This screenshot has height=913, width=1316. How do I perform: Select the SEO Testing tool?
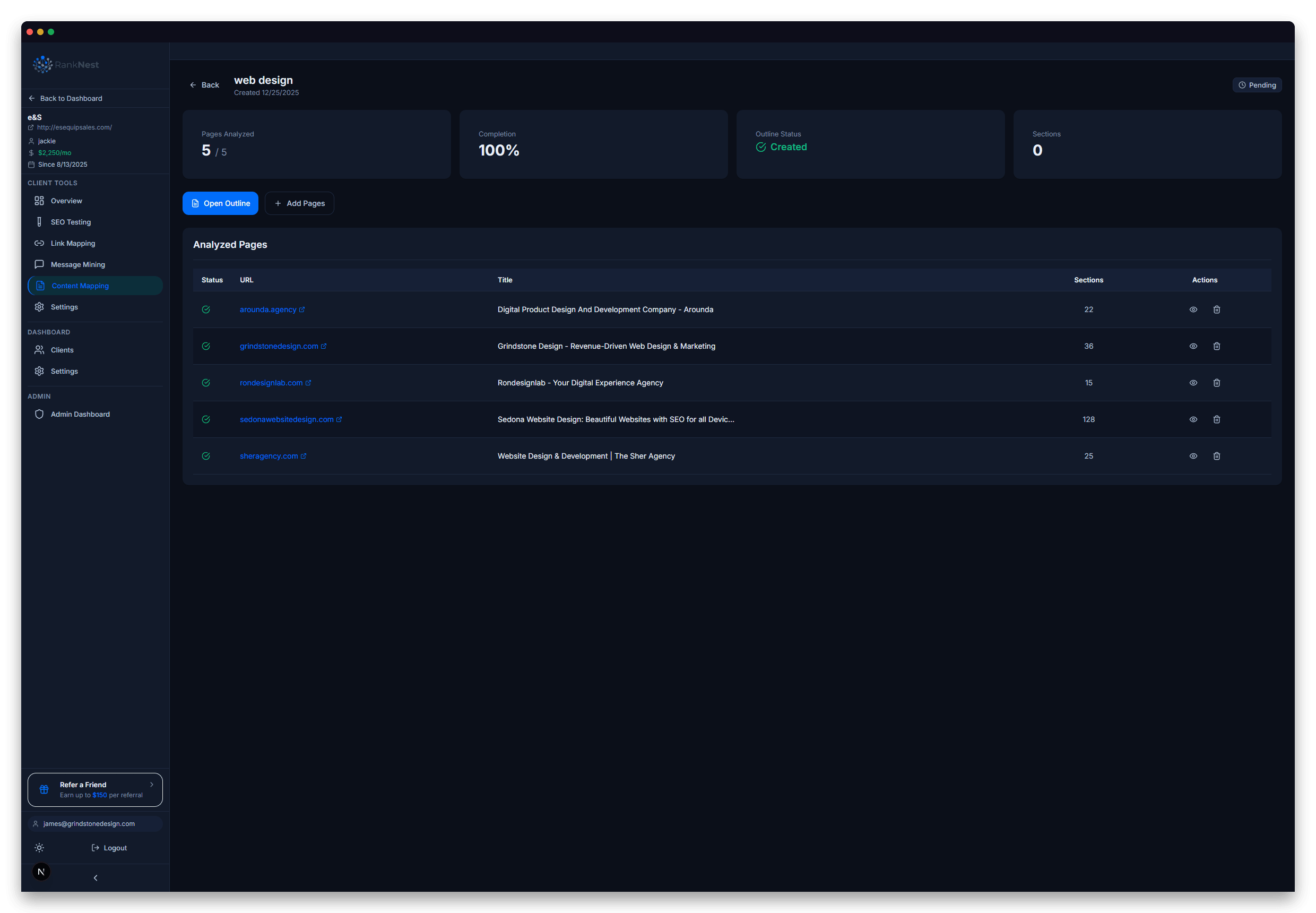[x=71, y=222]
